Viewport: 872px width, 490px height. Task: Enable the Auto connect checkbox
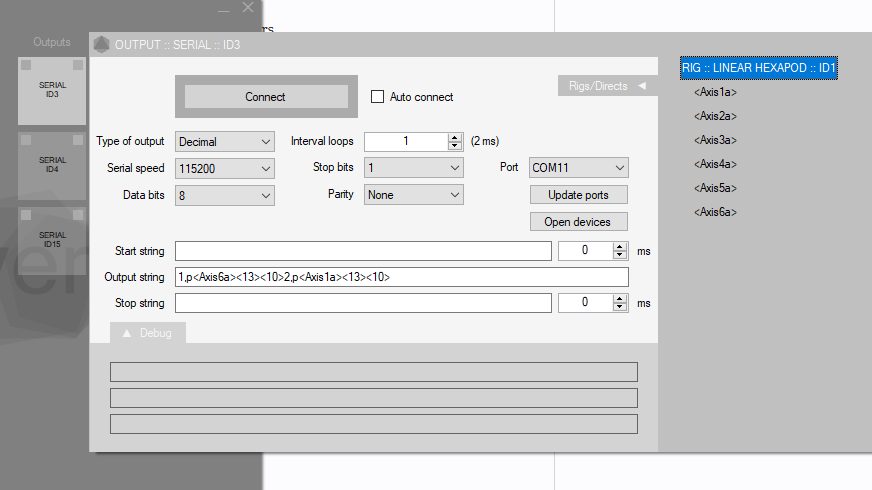pos(378,97)
